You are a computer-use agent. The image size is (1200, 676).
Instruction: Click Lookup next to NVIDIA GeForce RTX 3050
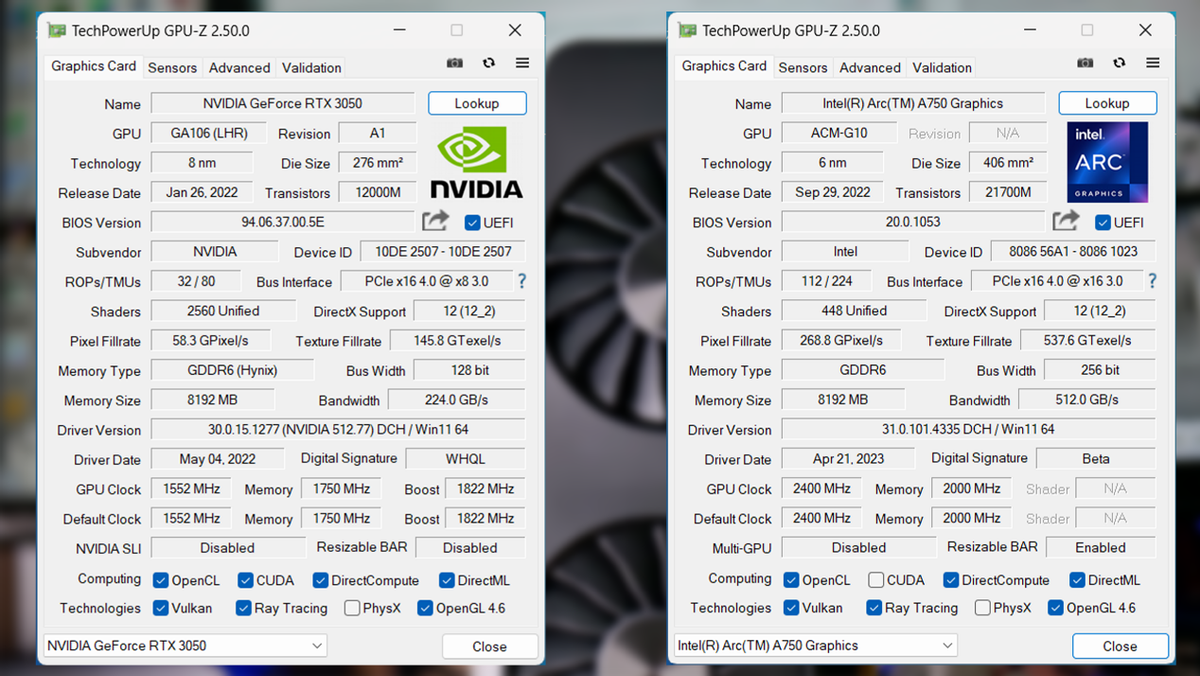(x=477, y=103)
